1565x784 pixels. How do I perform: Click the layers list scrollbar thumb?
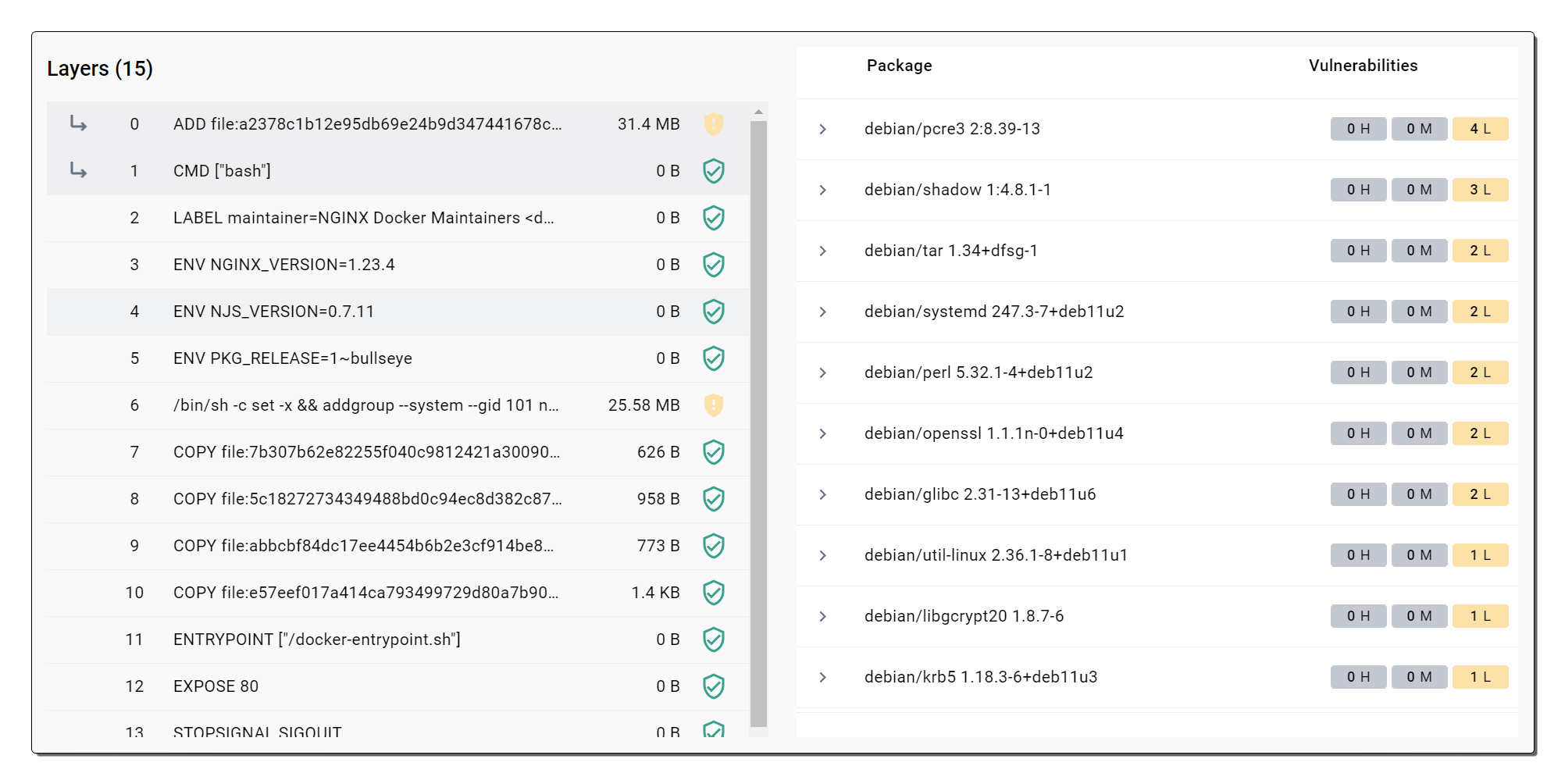pos(758,423)
